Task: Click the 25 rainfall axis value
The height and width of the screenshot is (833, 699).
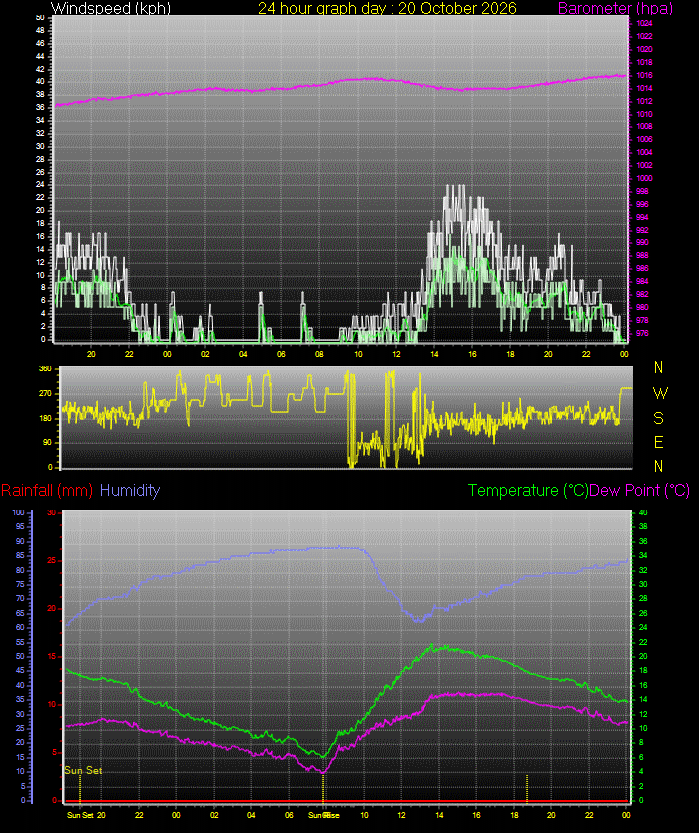Action: tap(52, 560)
